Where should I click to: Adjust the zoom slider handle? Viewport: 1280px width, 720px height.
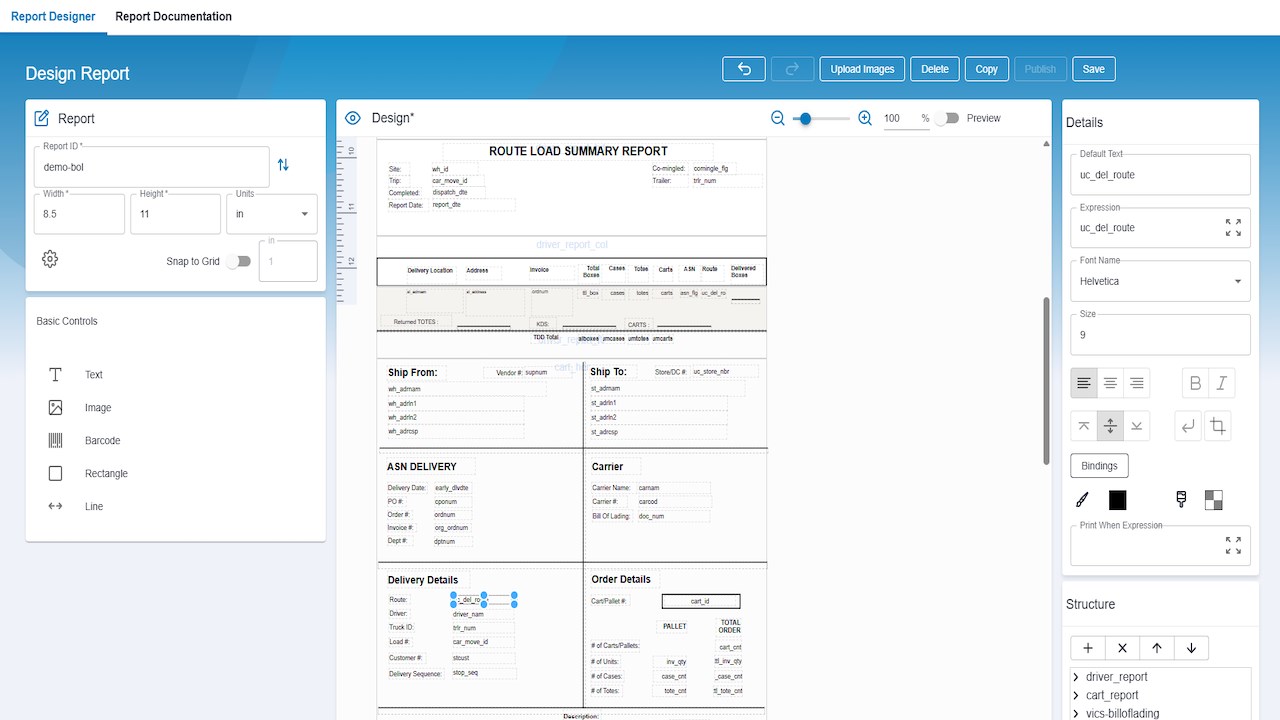pyautogui.click(x=805, y=118)
